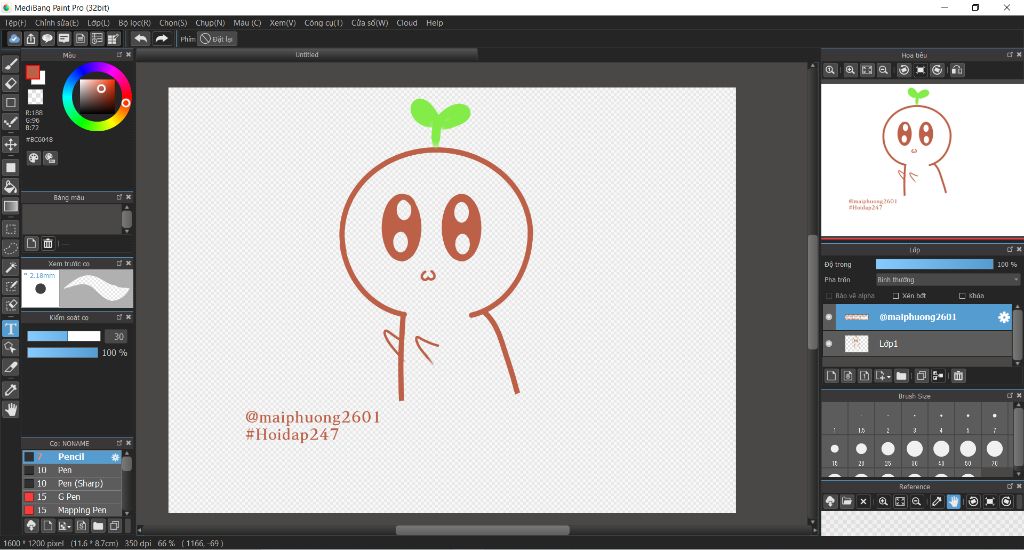This screenshot has height=550, width=1024.
Task: Select the transparent color swatch
Action: click(x=35, y=97)
